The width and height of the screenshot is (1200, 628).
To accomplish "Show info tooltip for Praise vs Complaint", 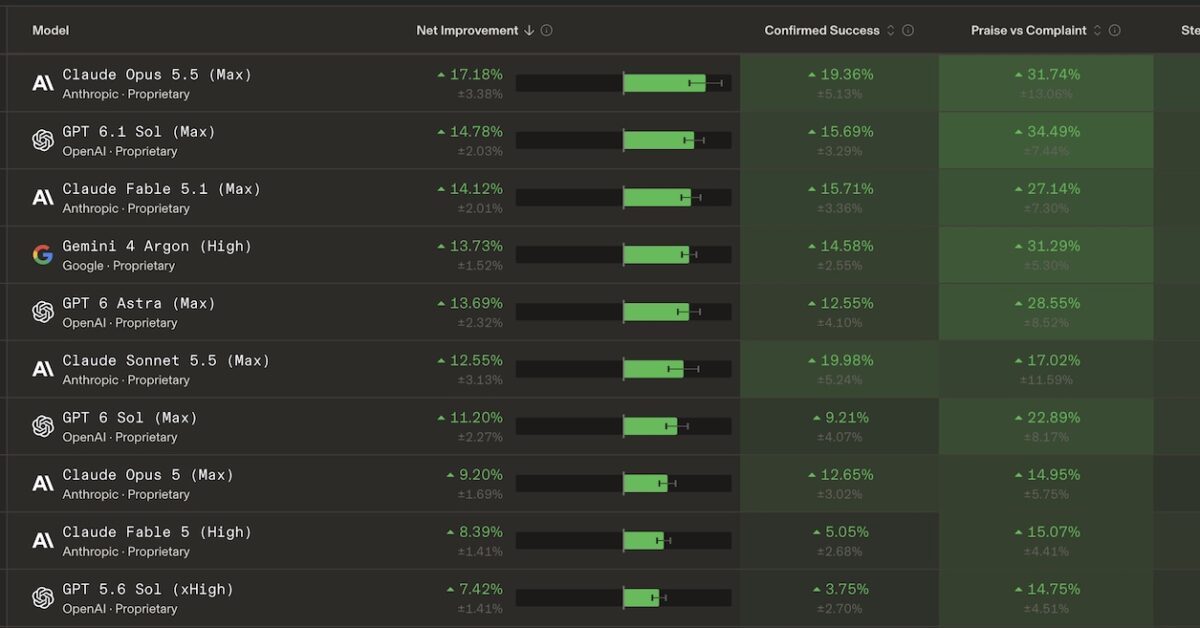I will 1115,30.
